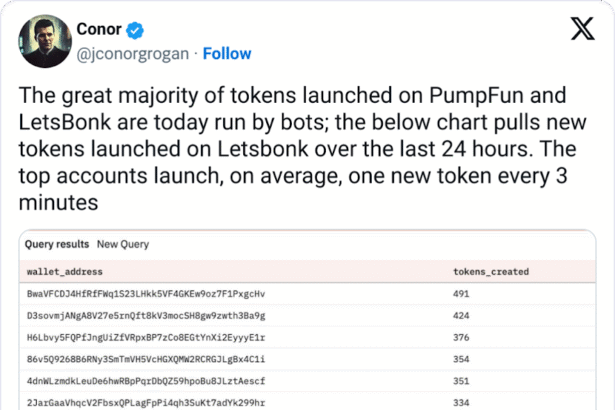Open the New Query tab
This screenshot has width=615, height=410.
pos(123,244)
